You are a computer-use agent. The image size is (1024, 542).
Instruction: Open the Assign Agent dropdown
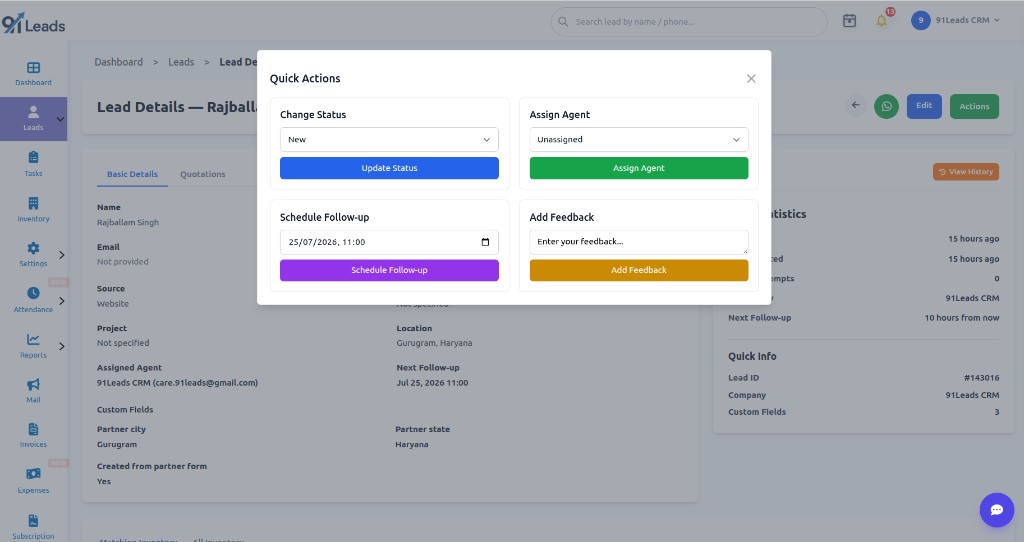coord(639,140)
